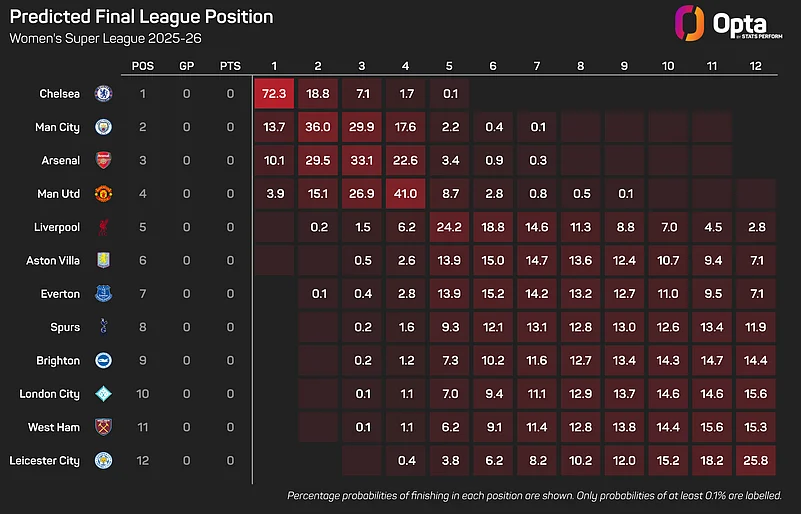Select Leicester City's 25.8 twelfth-place cell
Viewport: 801px width, 514px height.
[x=756, y=460]
